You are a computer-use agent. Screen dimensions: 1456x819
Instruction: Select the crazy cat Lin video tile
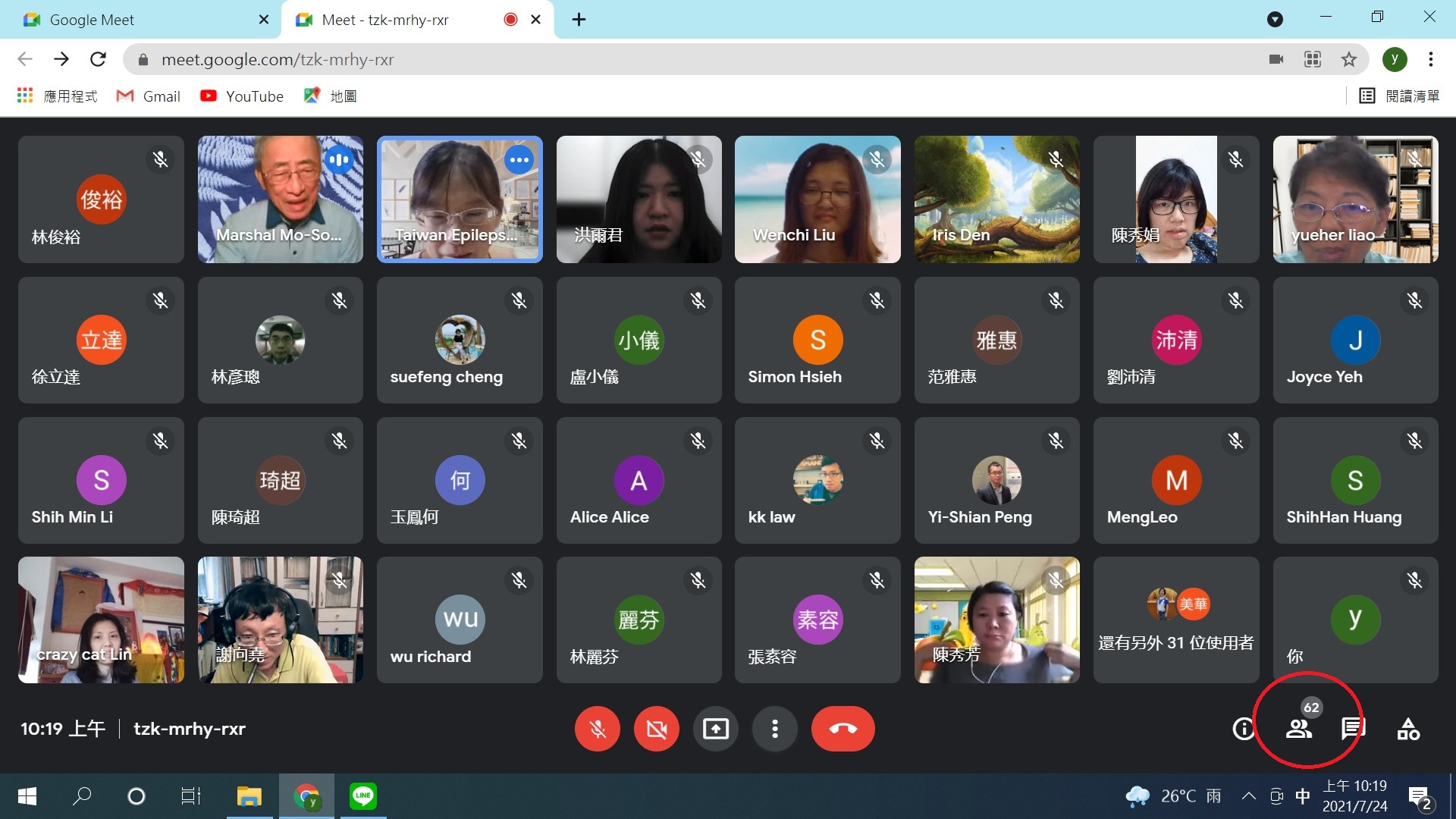click(x=101, y=620)
